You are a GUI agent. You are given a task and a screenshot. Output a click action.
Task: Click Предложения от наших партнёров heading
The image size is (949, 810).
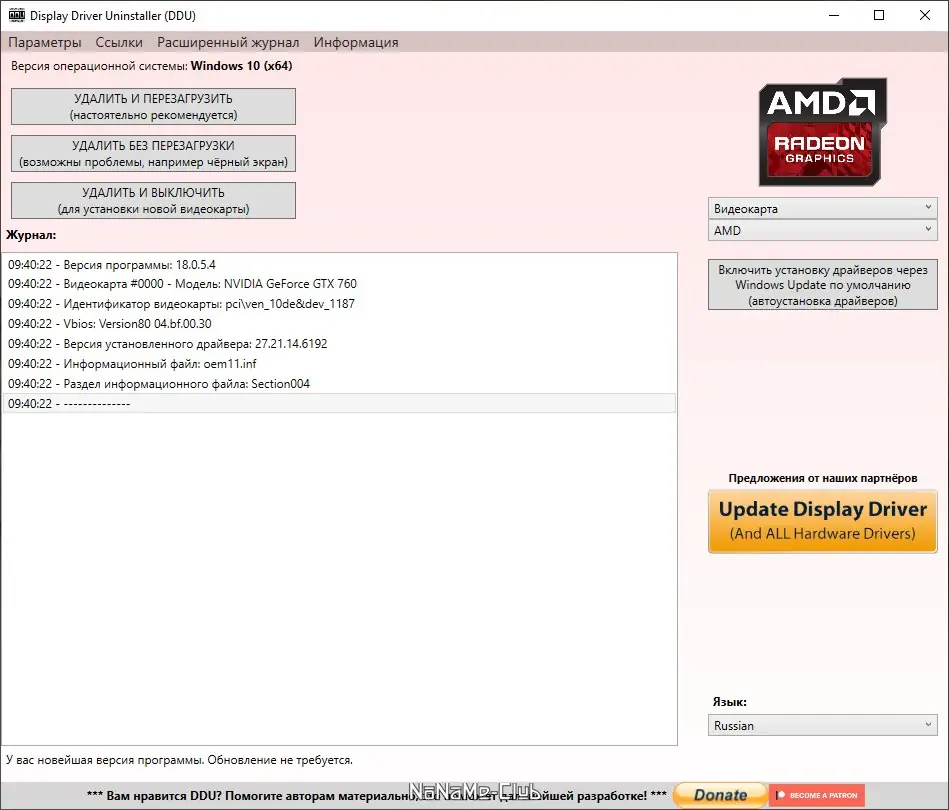pos(823,478)
